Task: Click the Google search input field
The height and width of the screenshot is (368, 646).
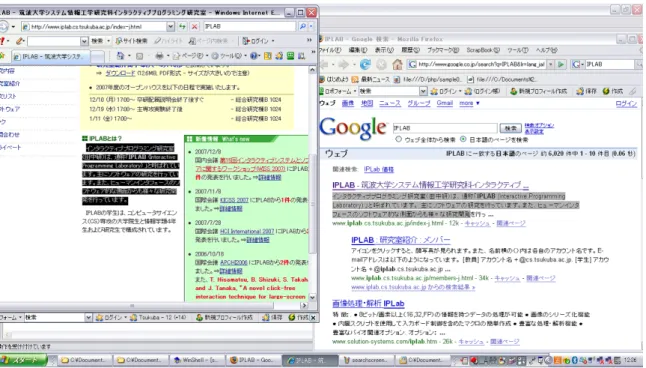Action: pos(445,128)
